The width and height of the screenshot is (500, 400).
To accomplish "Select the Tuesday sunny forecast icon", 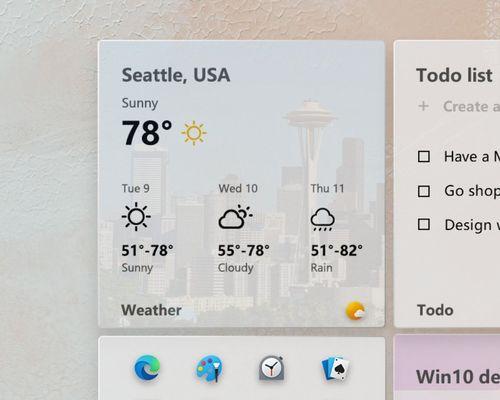I will 136,217.
